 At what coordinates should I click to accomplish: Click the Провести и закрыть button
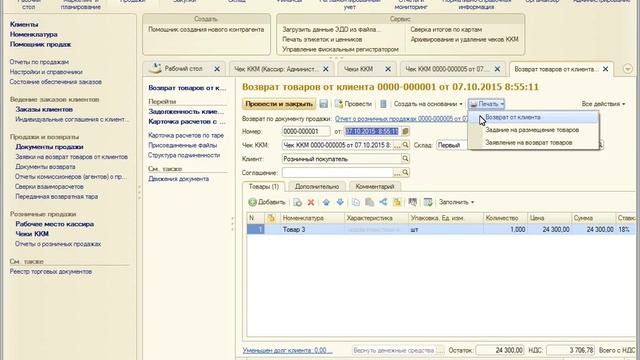pyautogui.click(x=279, y=104)
